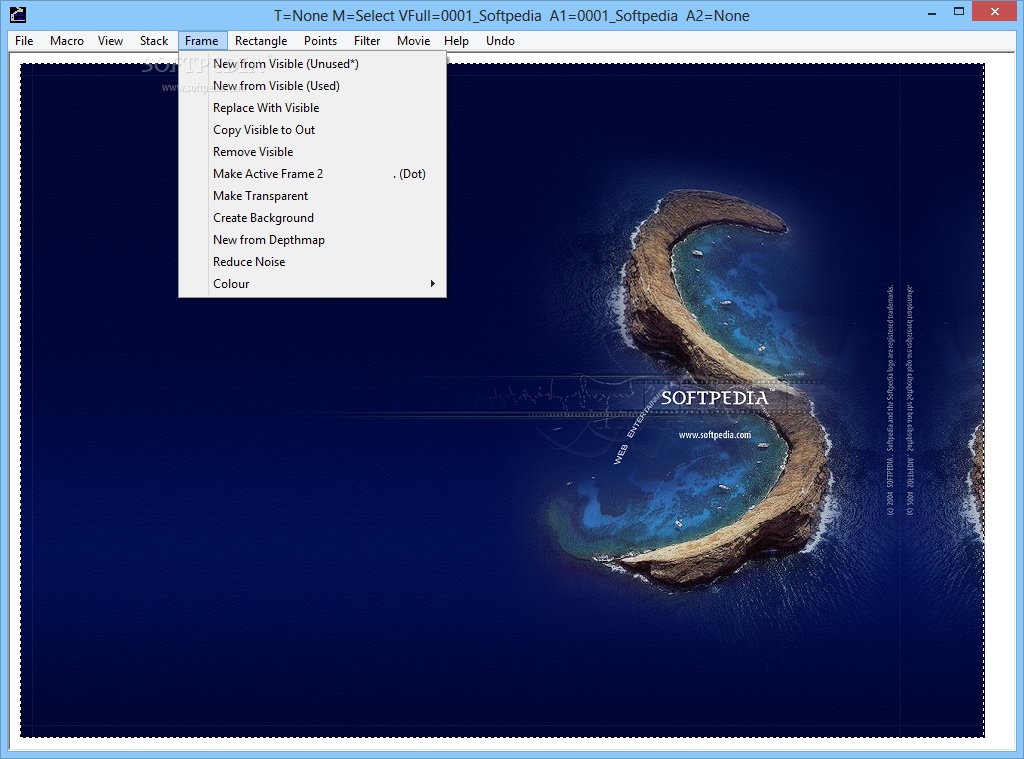The image size is (1024, 759).
Task: Open the Movie menu
Action: pos(413,40)
